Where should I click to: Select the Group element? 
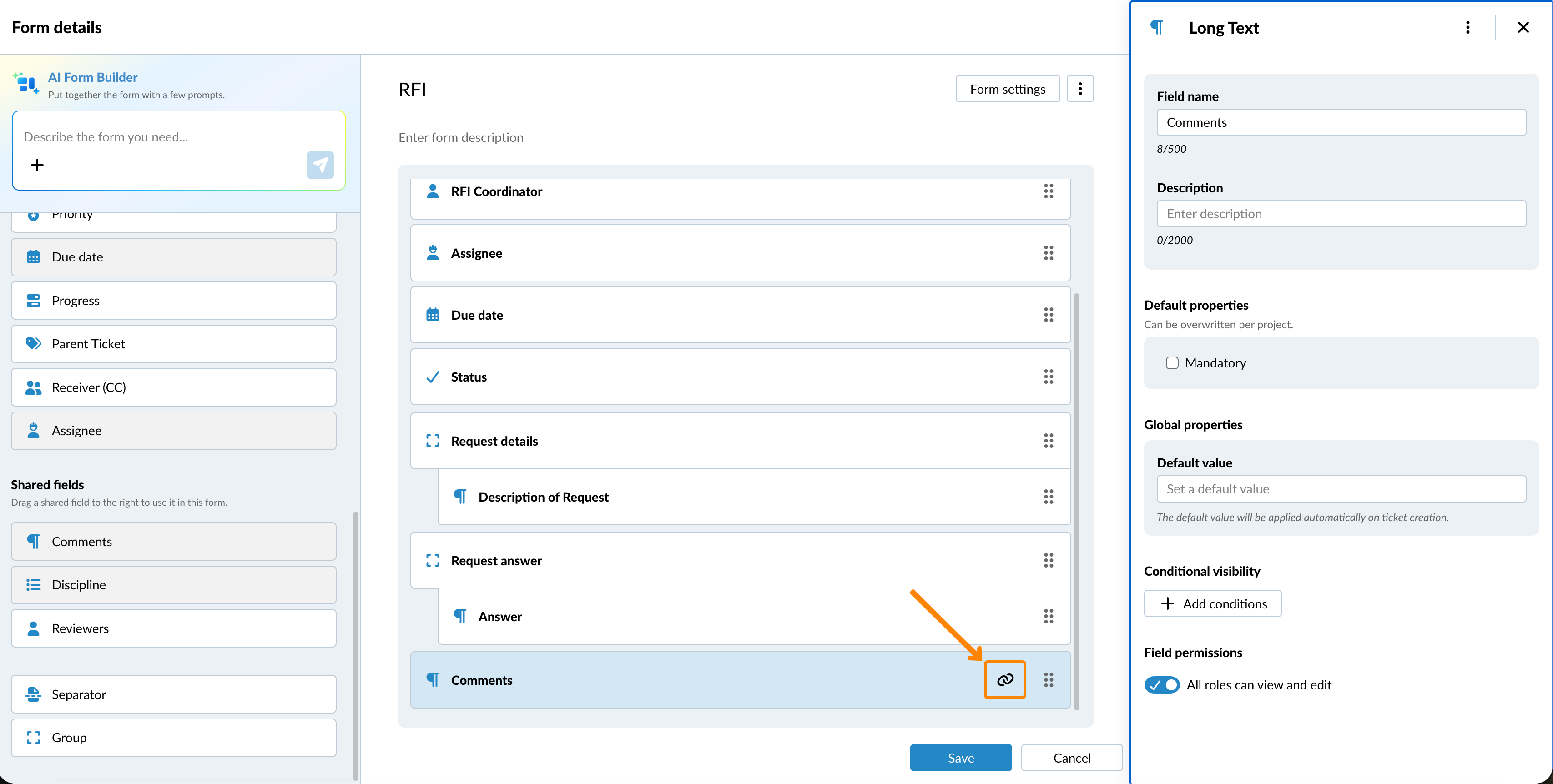click(174, 738)
